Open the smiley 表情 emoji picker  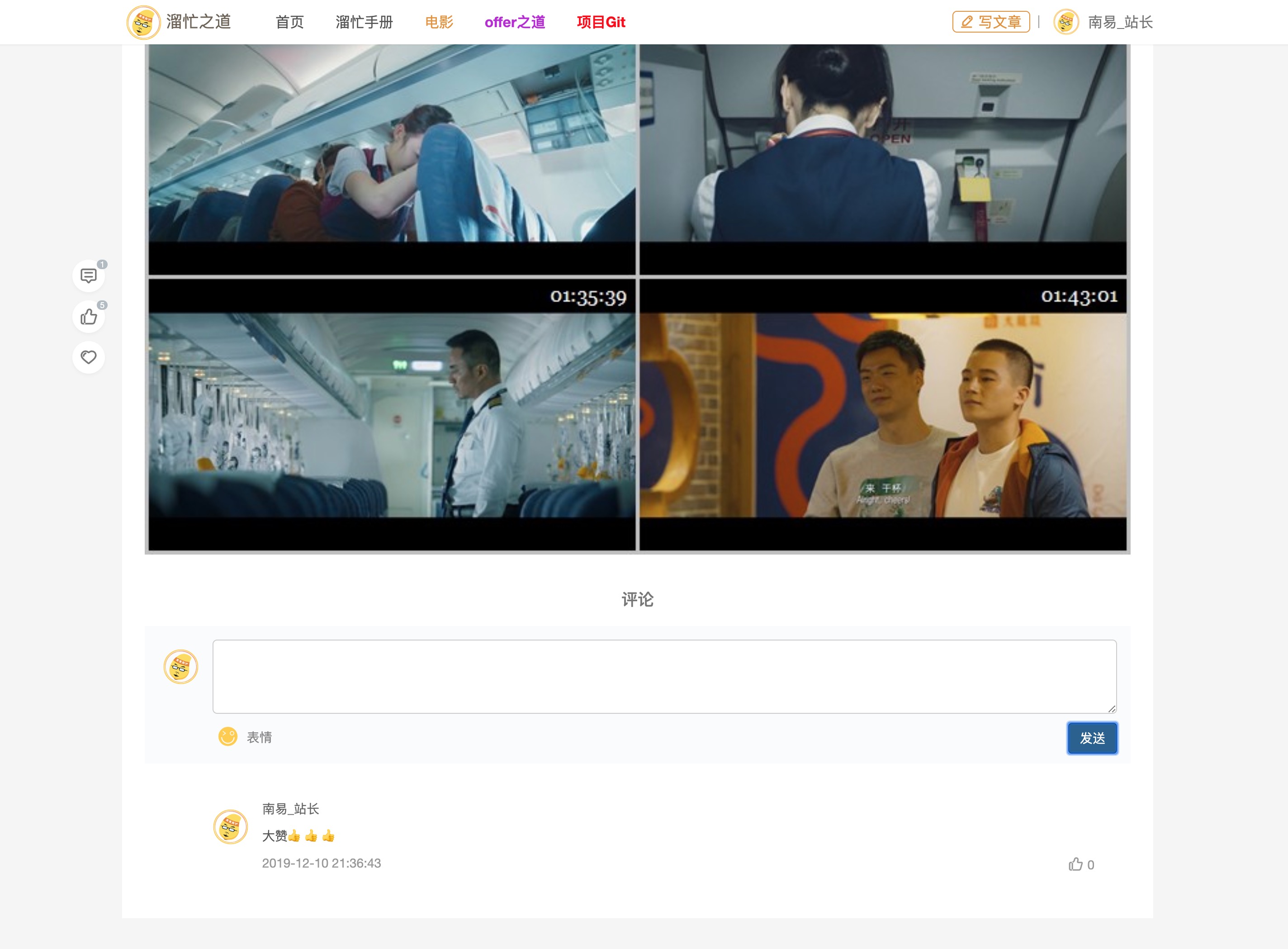(228, 736)
